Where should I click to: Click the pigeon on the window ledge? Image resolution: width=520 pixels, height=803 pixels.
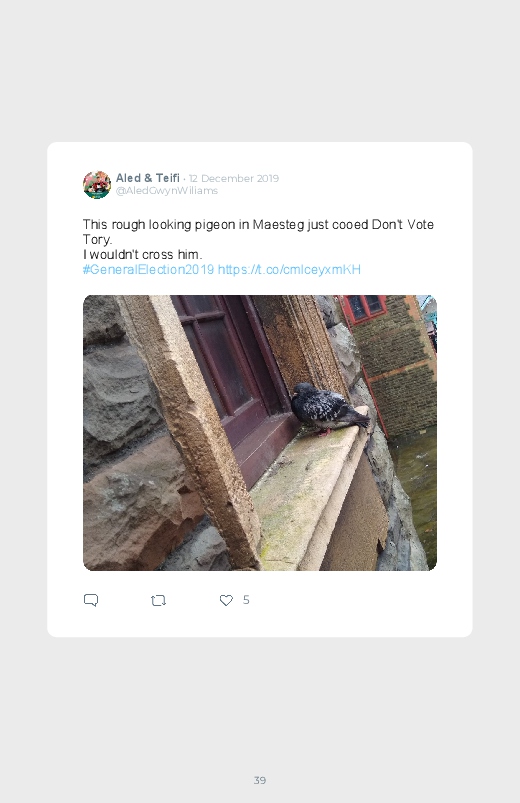click(329, 409)
